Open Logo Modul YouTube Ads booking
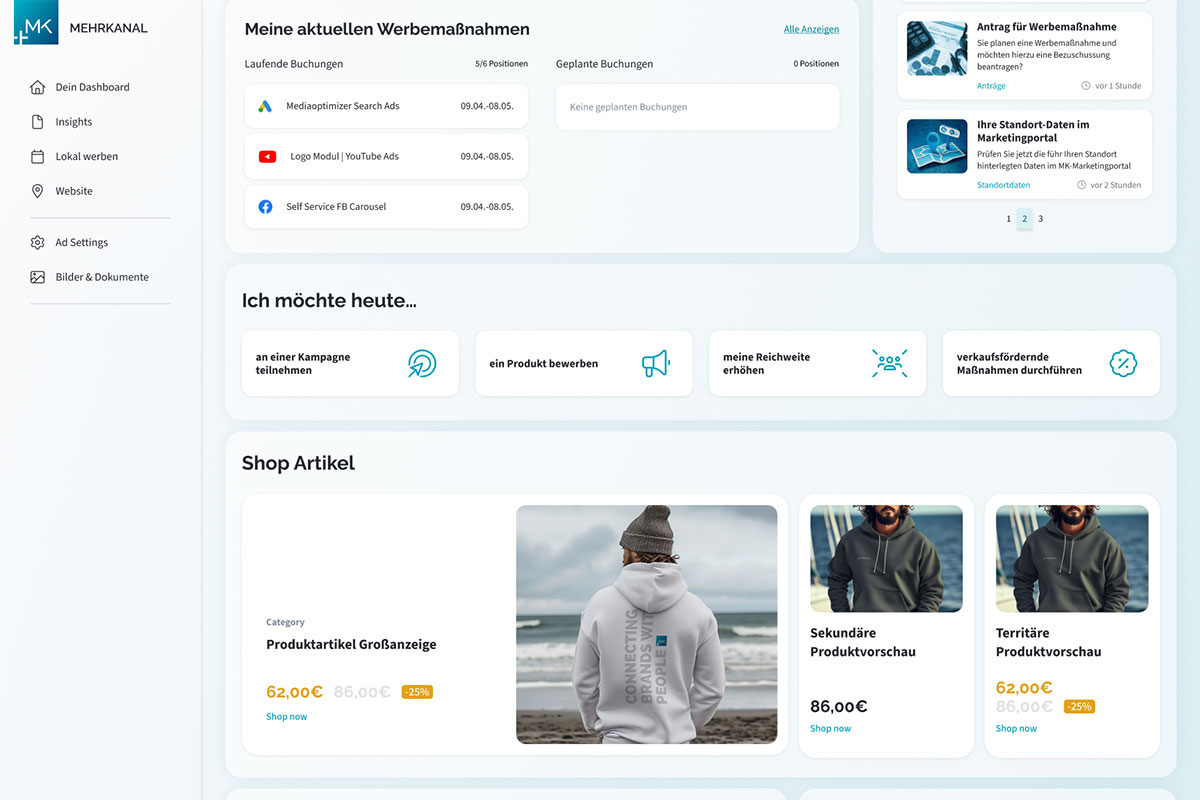Screen dimensions: 1200x800 pyautogui.click(x=386, y=156)
